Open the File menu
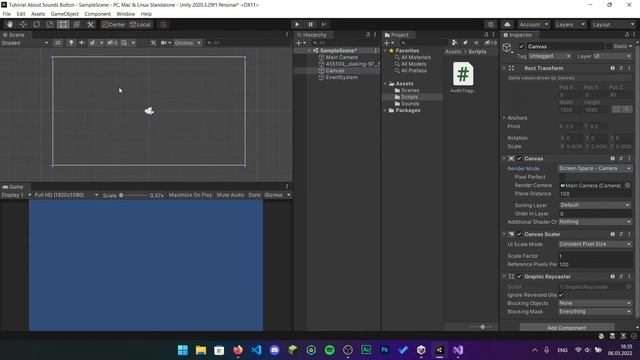The image size is (640, 360). pos(7,14)
